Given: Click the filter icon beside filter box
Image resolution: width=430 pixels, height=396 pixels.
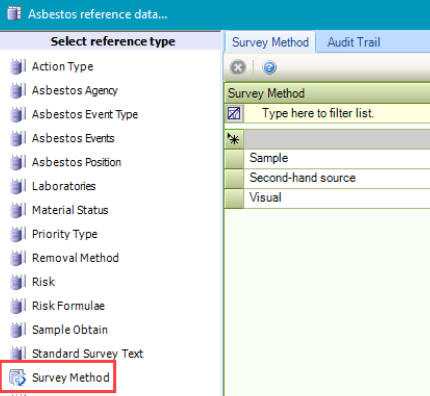Looking at the screenshot, I should pos(234,113).
